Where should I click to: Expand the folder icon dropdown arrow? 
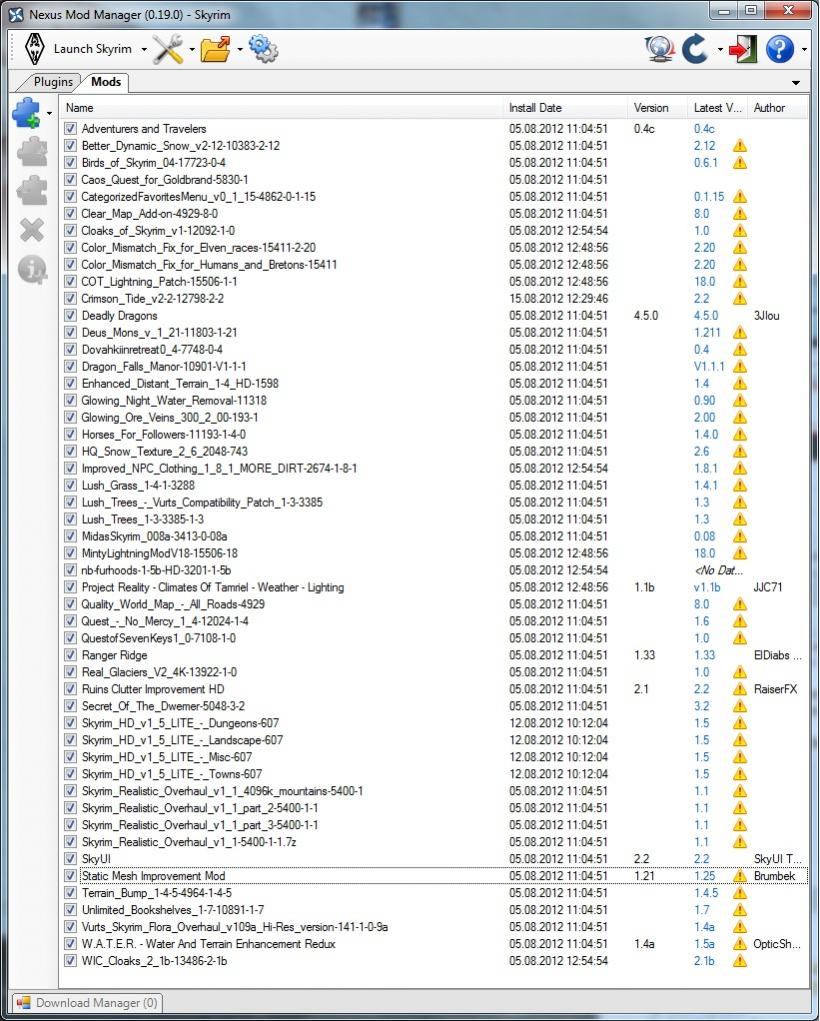pyautogui.click(x=240, y=49)
